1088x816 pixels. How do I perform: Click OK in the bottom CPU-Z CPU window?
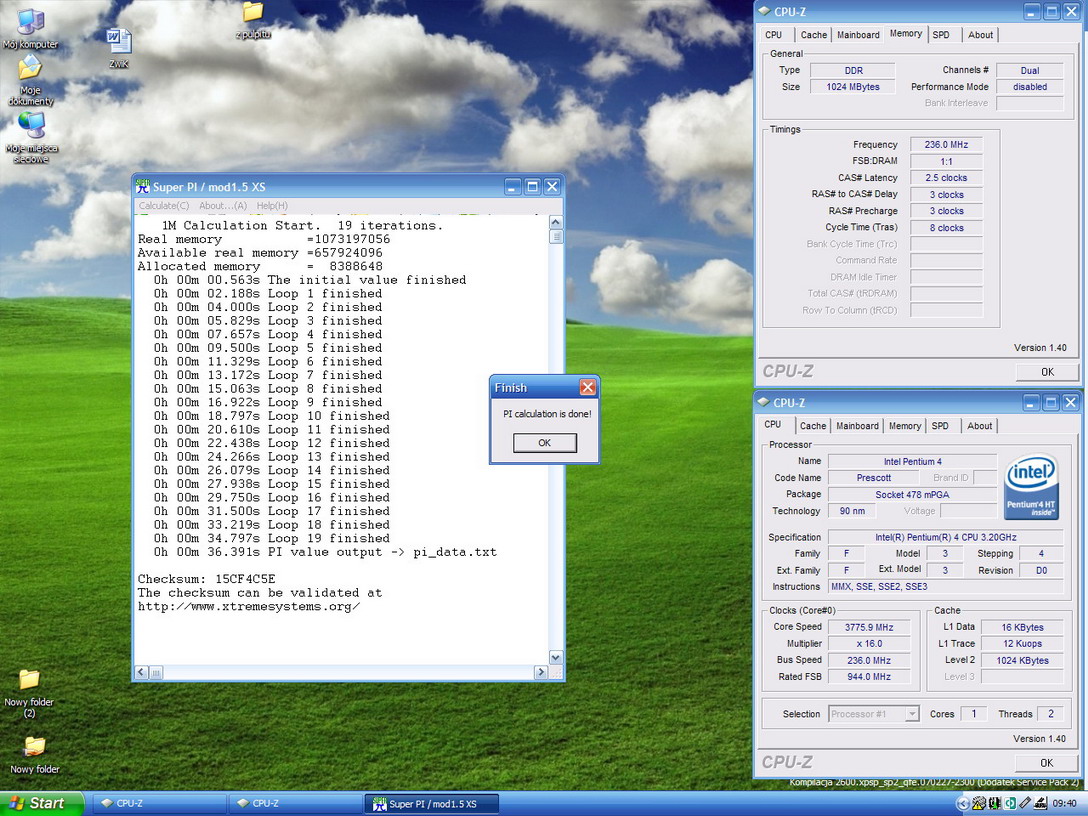1046,763
